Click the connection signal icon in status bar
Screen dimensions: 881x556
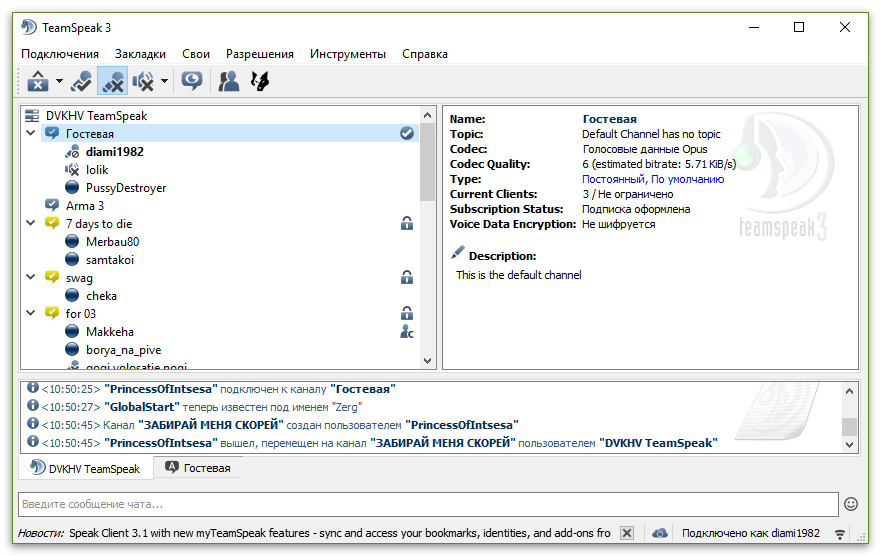click(839, 533)
